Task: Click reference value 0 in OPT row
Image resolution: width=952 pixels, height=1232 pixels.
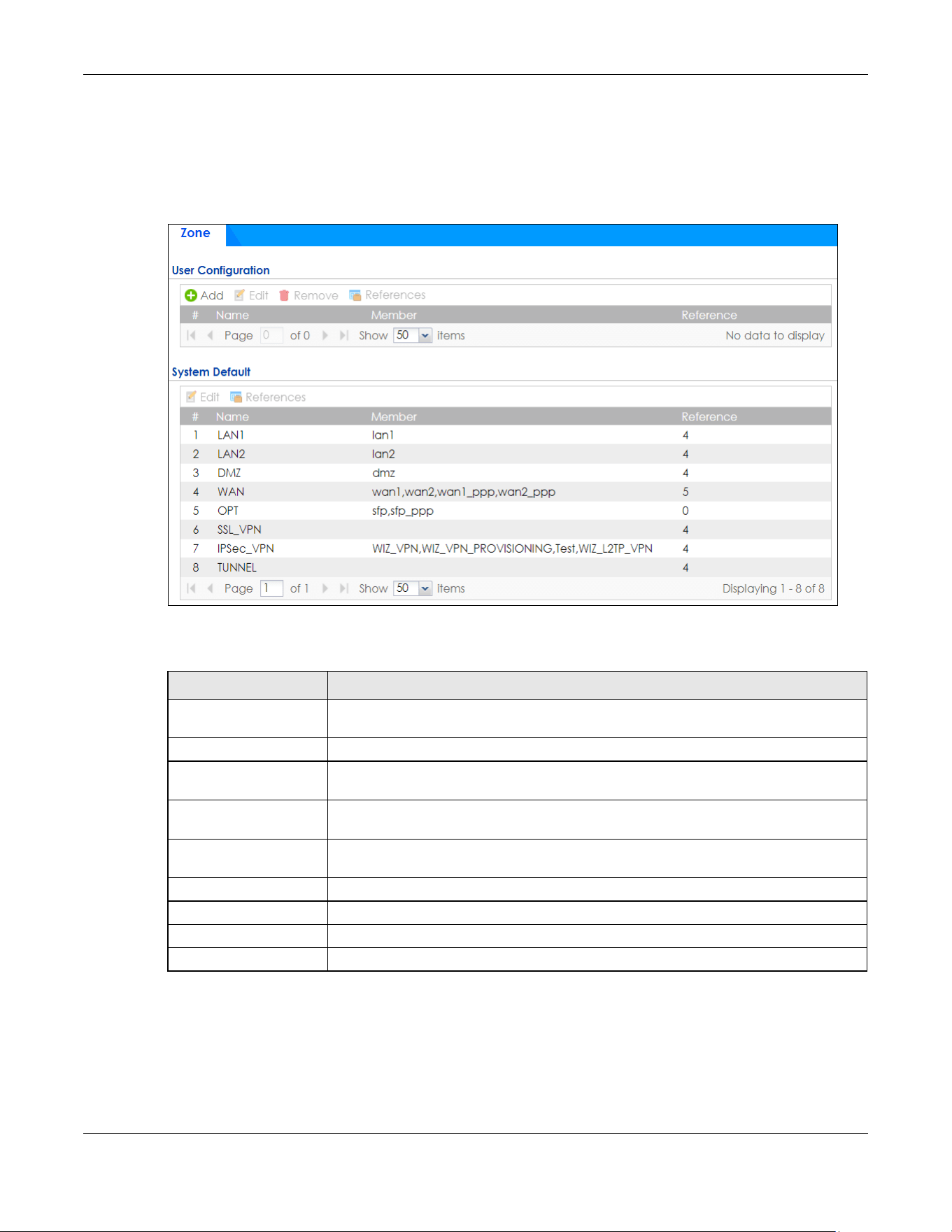Action: click(685, 511)
